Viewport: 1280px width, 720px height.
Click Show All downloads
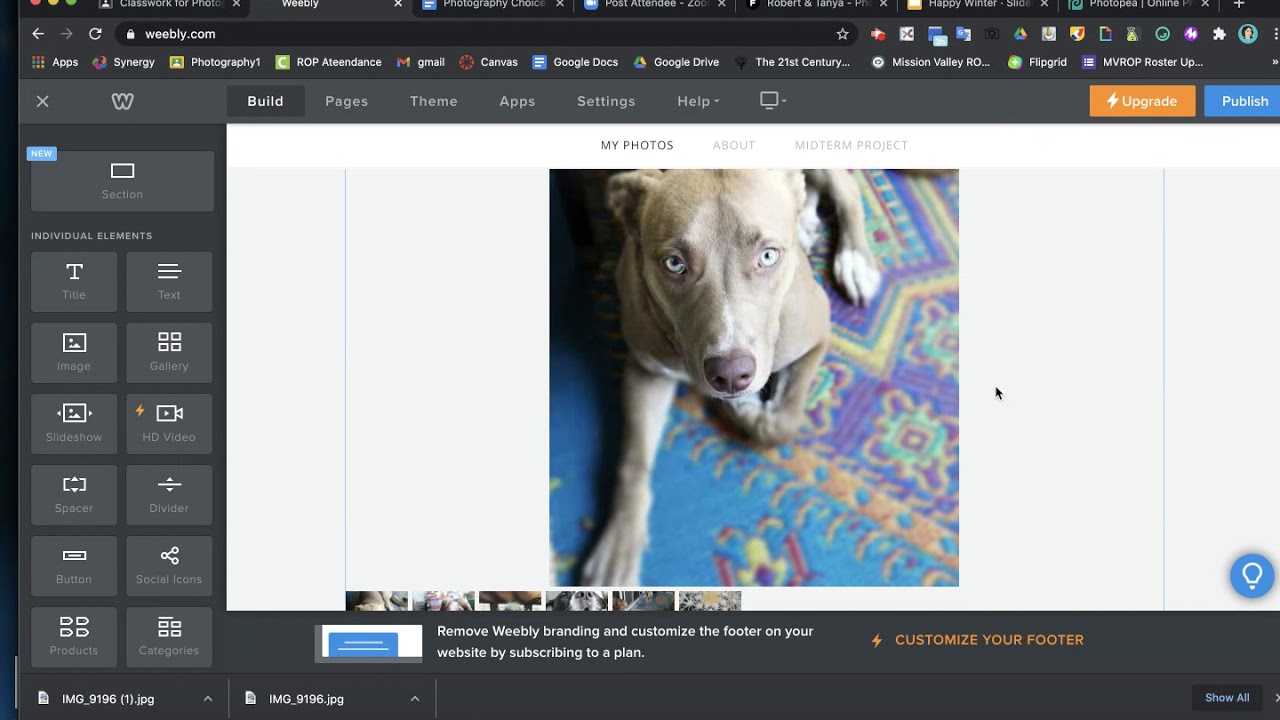1227,698
